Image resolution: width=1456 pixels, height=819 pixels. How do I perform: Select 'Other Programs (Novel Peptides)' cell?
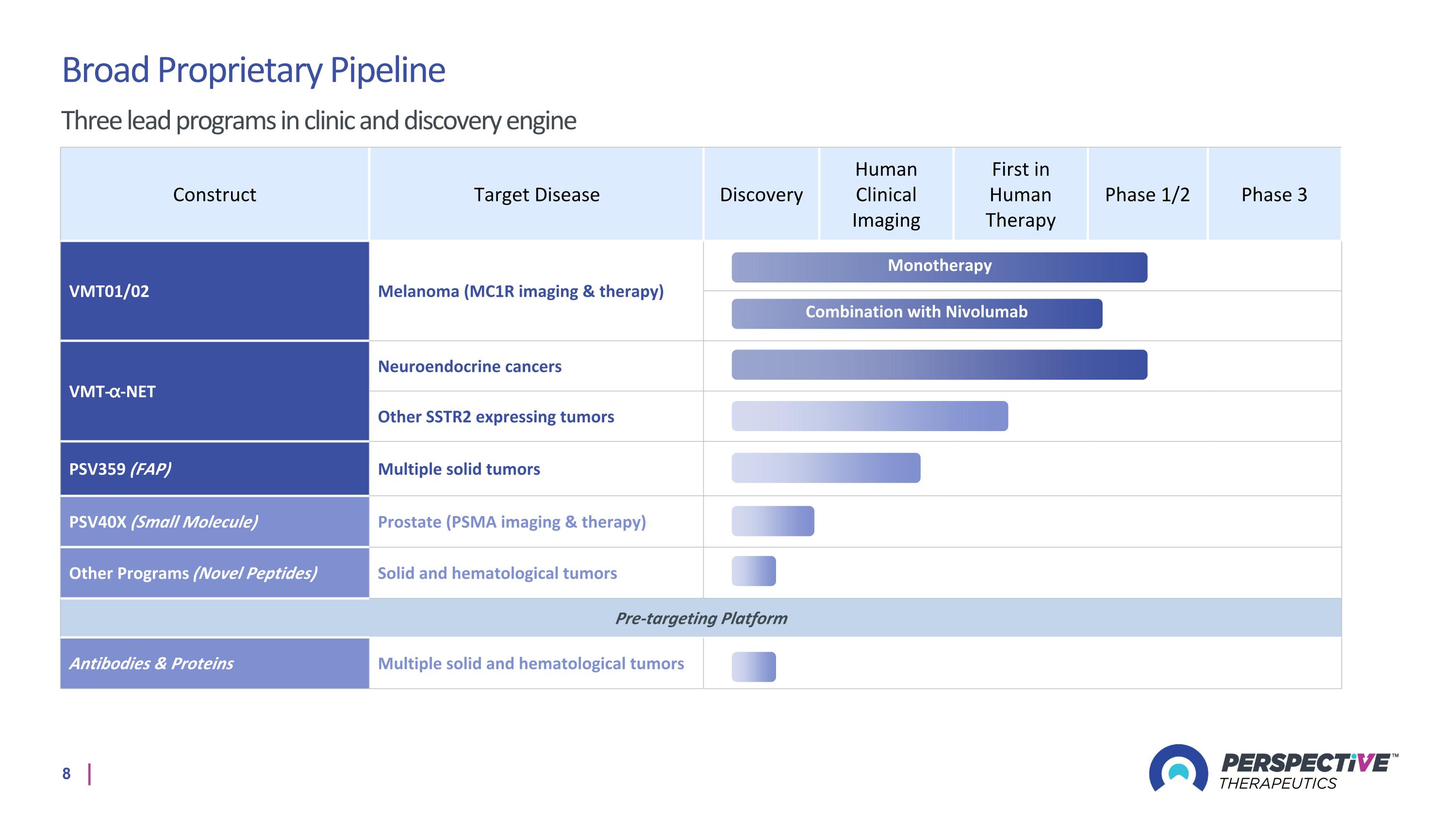[215, 573]
